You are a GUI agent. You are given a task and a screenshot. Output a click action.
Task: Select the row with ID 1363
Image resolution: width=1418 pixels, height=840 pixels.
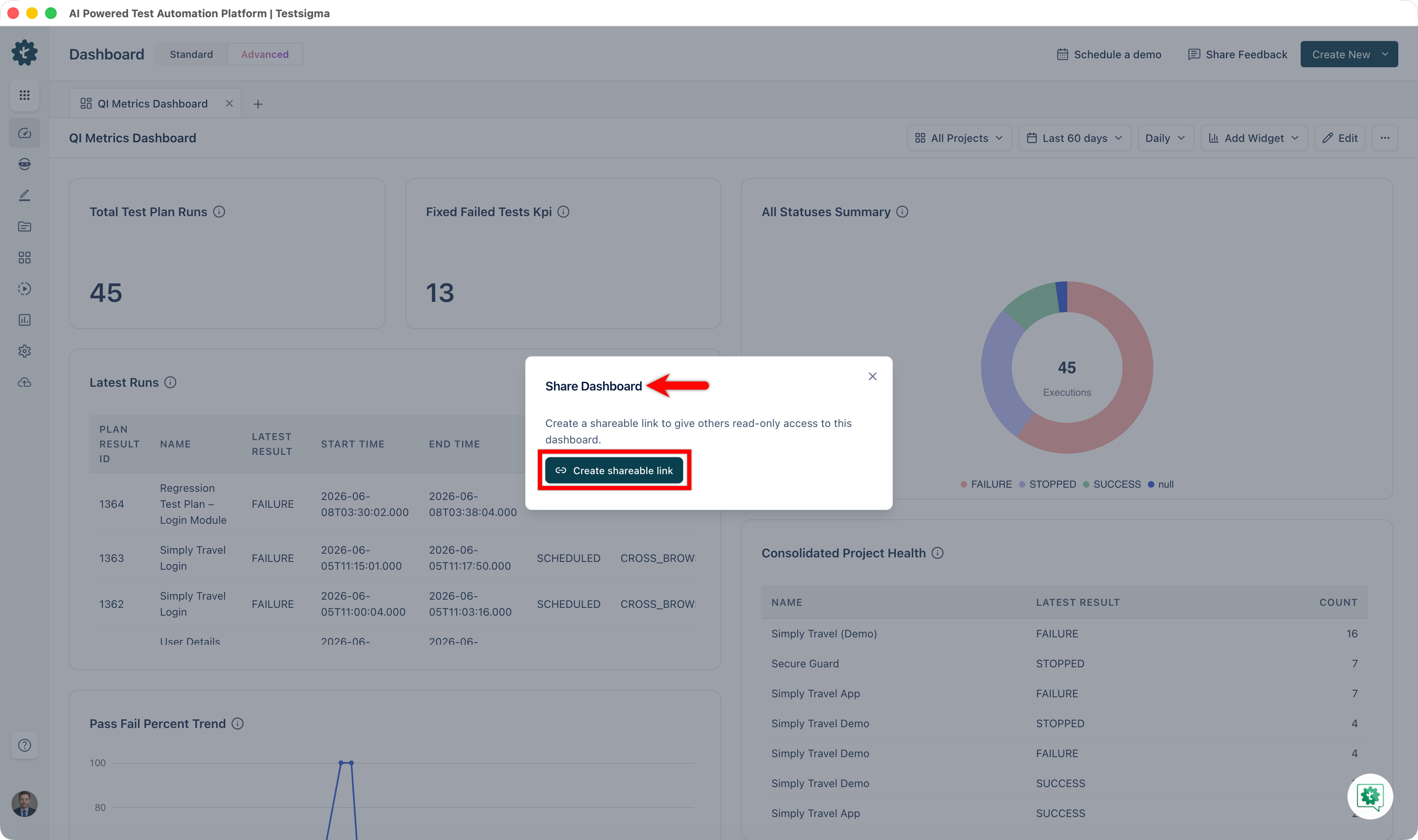pos(392,558)
